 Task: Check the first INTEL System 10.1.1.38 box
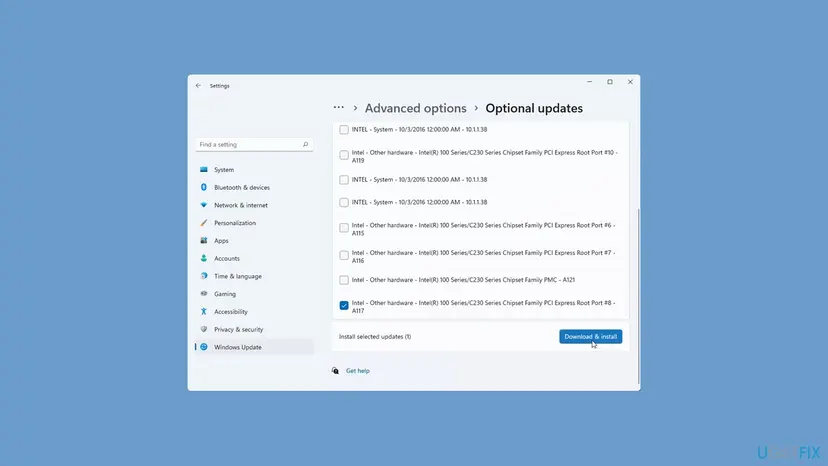[x=344, y=129]
